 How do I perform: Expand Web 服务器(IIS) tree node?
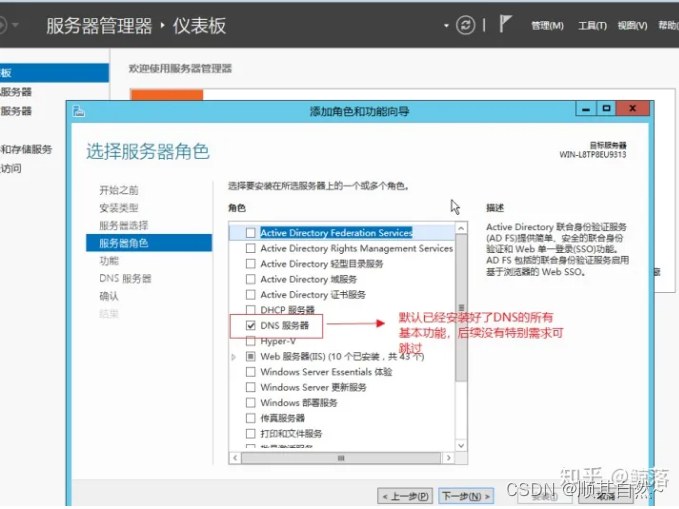click(234, 357)
